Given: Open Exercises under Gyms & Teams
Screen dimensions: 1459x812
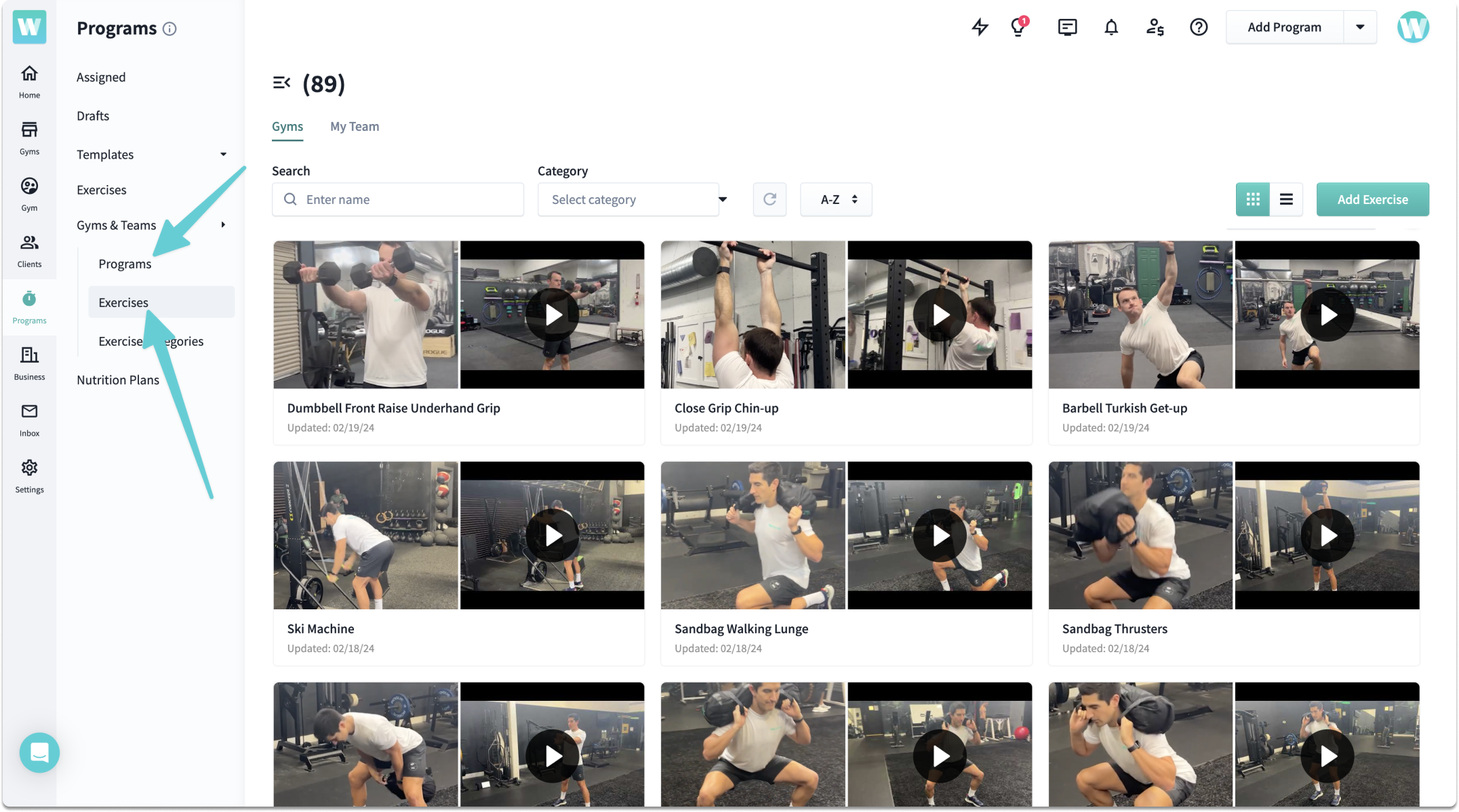Looking at the screenshot, I should pos(161,302).
